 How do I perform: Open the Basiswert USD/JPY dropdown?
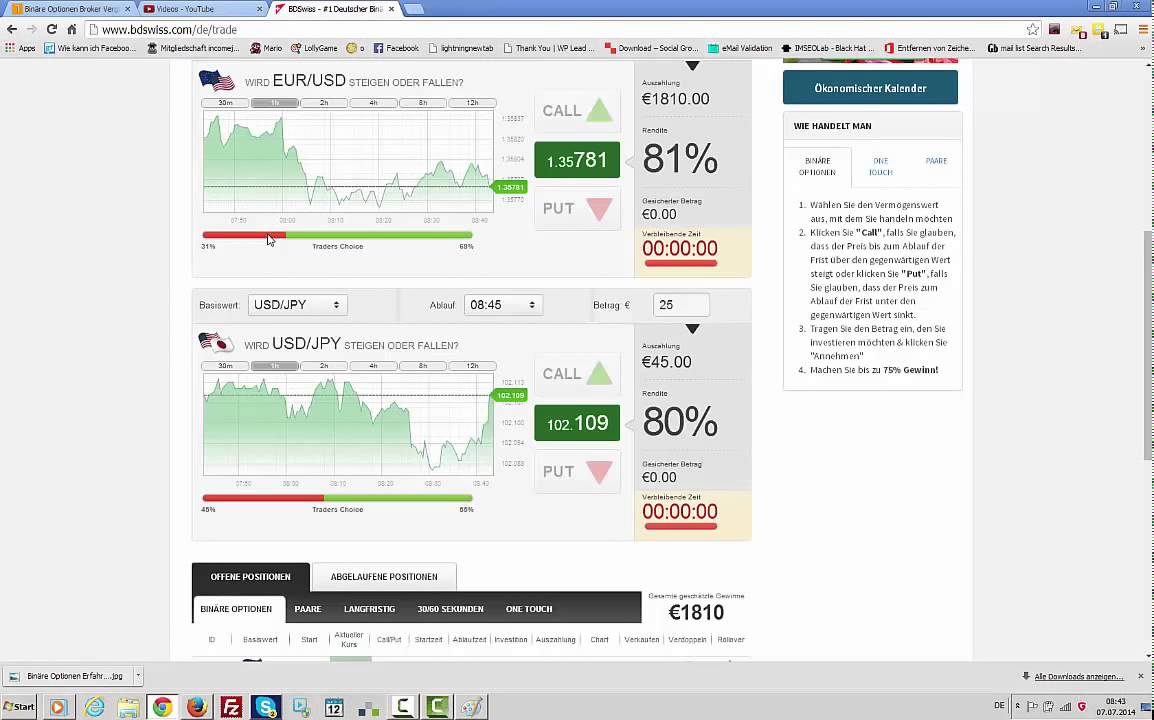click(297, 305)
